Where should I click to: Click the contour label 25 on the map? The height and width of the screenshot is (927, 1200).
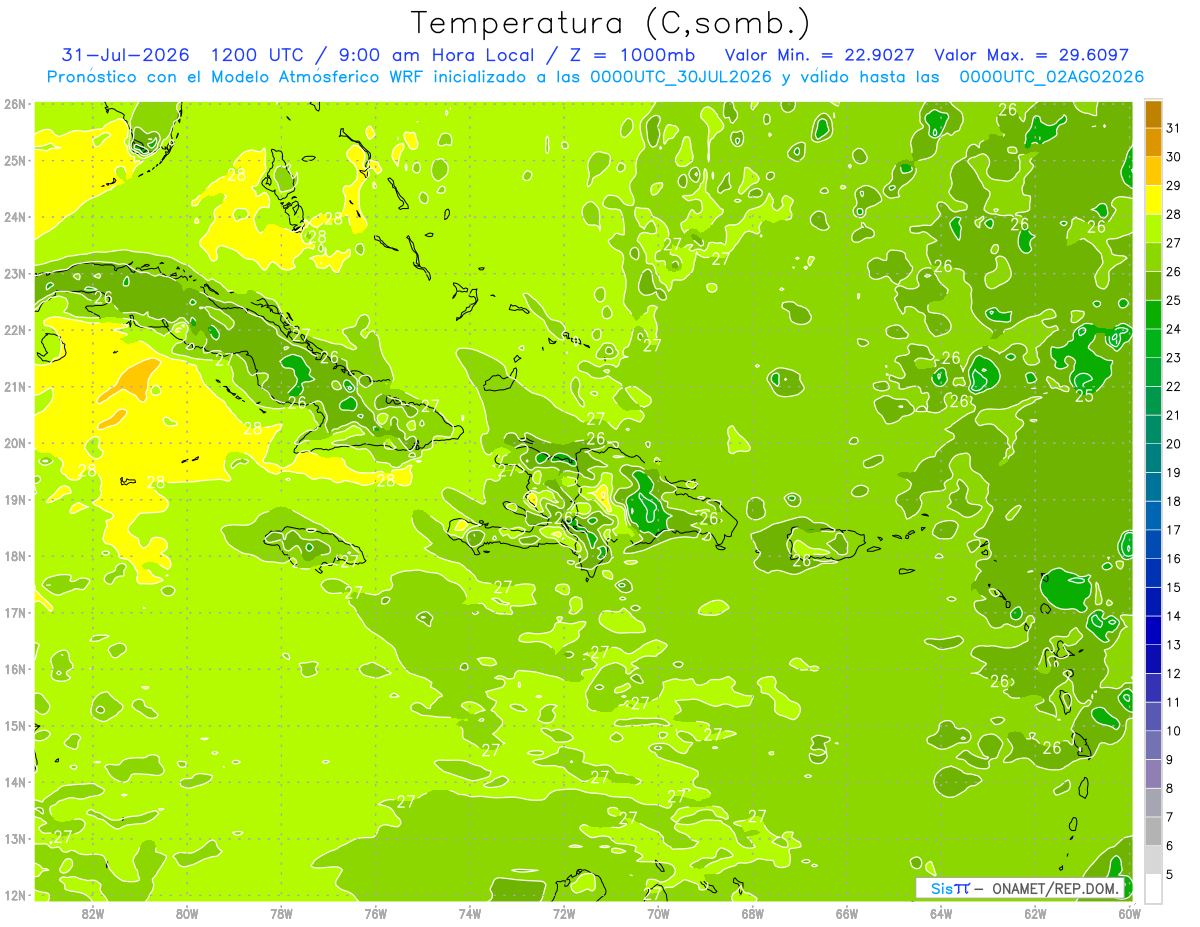point(1084,396)
